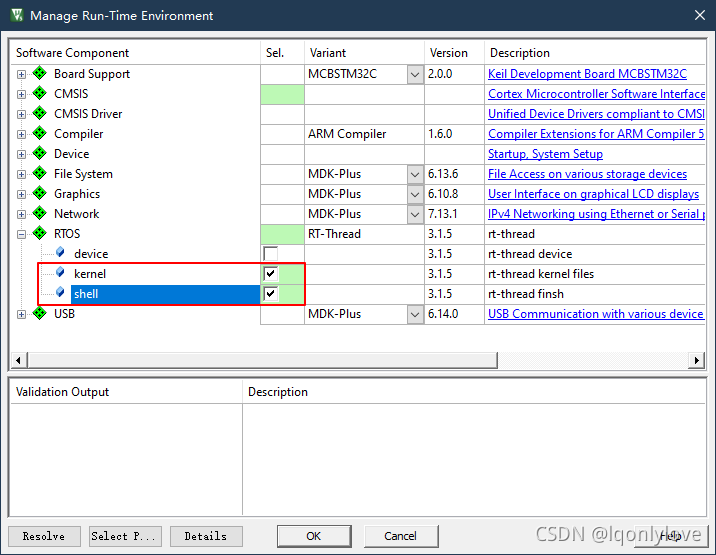Expand the Board Support tree node
The width and height of the screenshot is (716, 555).
tap(21, 74)
